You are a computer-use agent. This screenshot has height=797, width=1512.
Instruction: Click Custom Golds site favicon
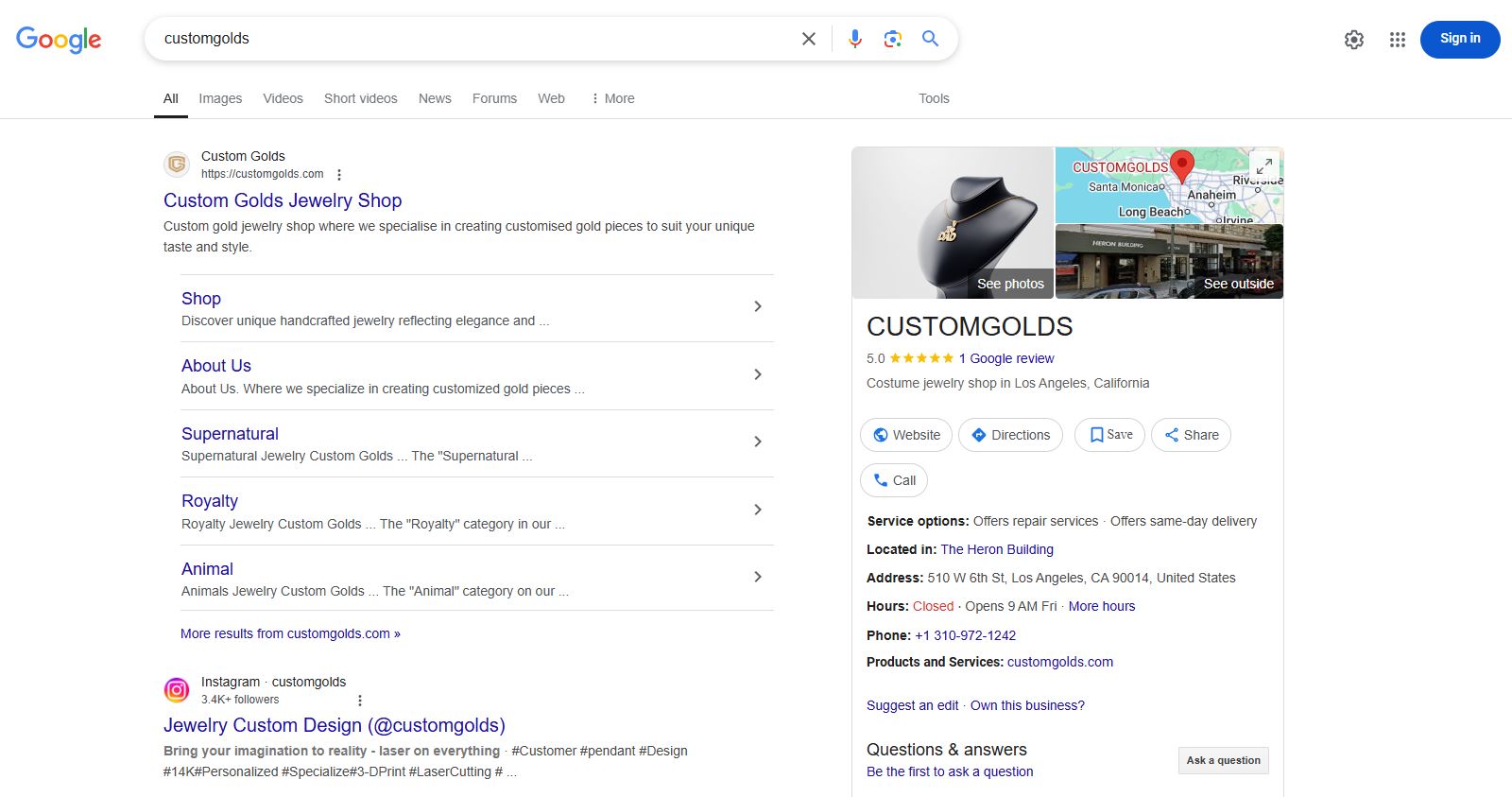click(177, 165)
